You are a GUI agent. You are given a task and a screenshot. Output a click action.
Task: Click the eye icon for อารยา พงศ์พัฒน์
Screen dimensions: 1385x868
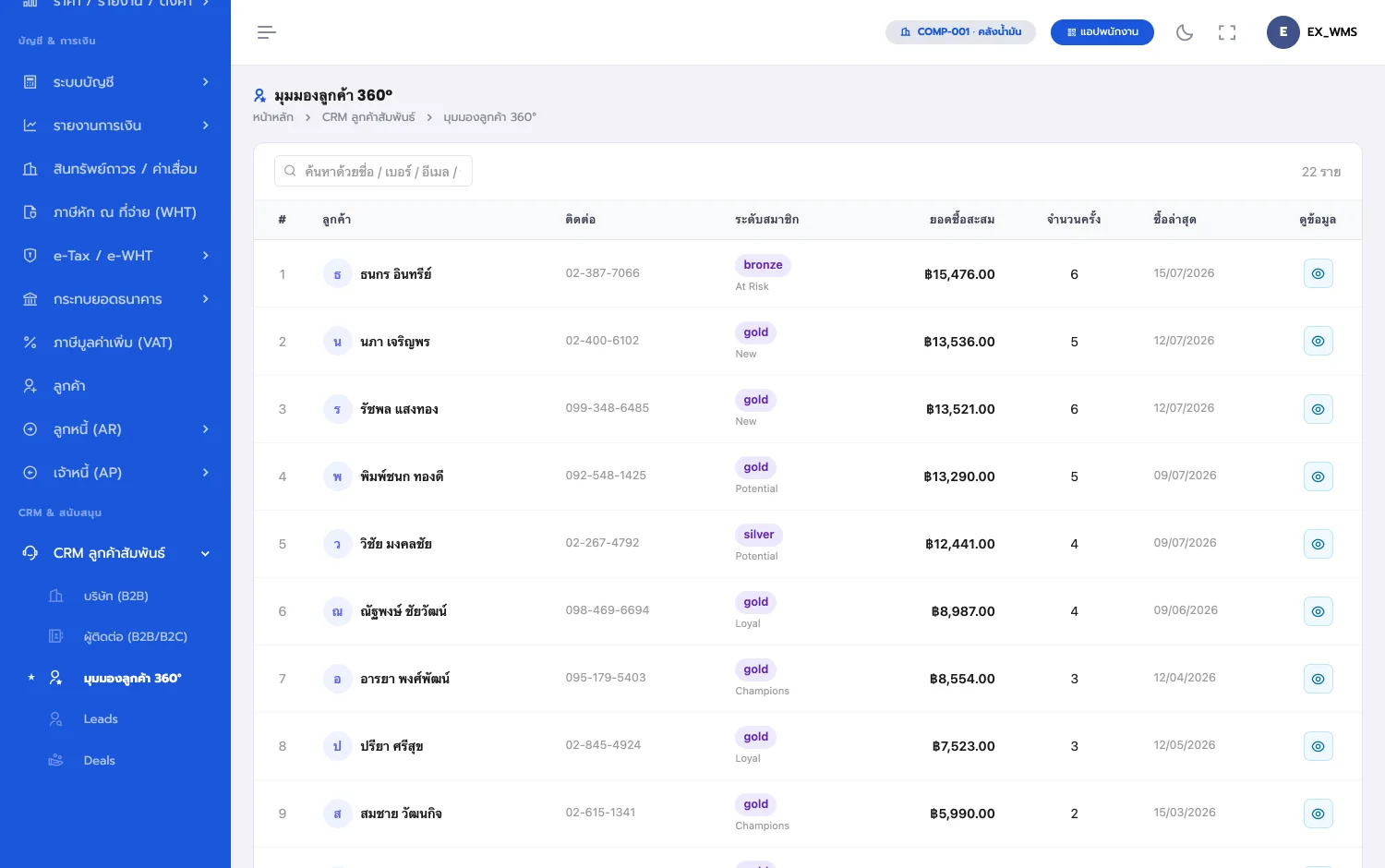pyautogui.click(x=1319, y=679)
